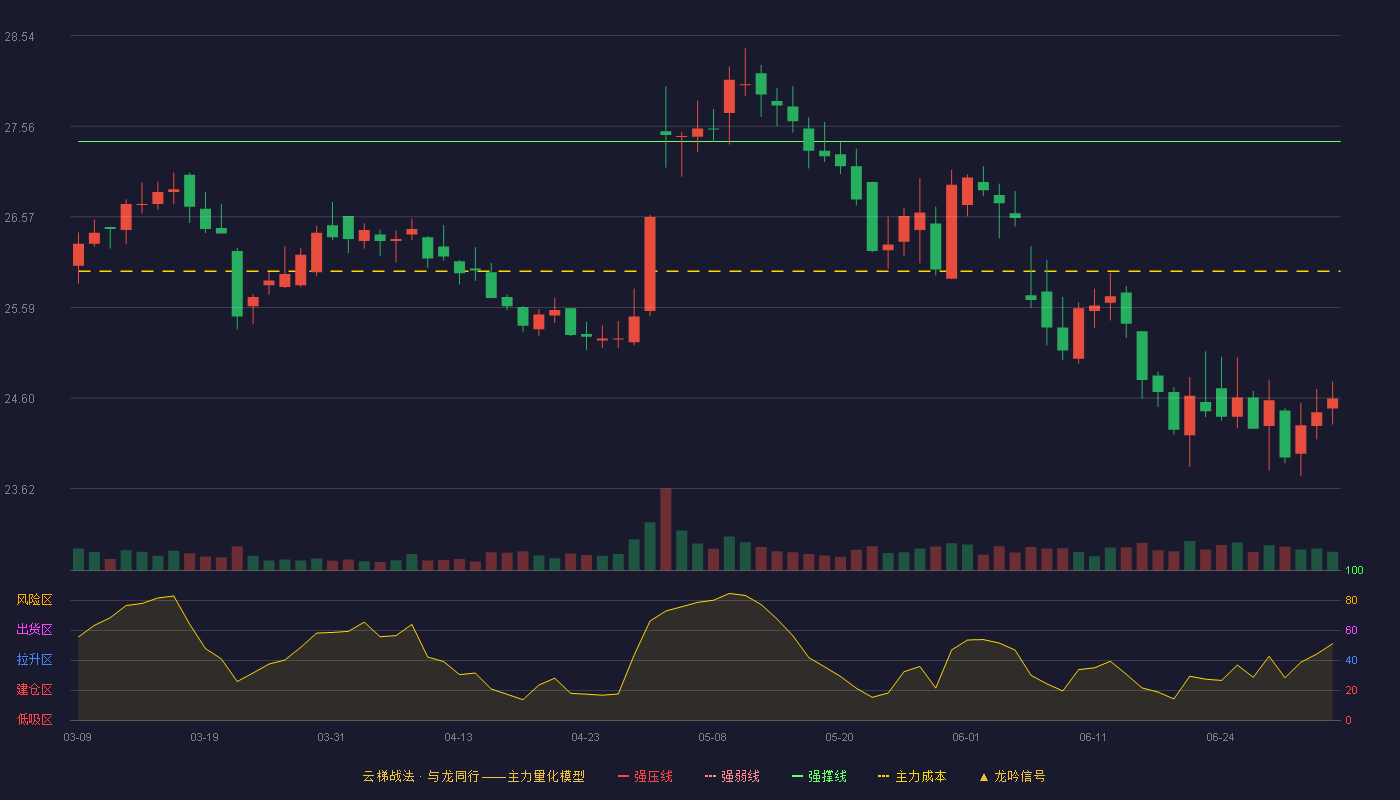Screen dimensions: 1400x800
Task: Toggle the 强压线 legend item
Action: tap(645, 776)
